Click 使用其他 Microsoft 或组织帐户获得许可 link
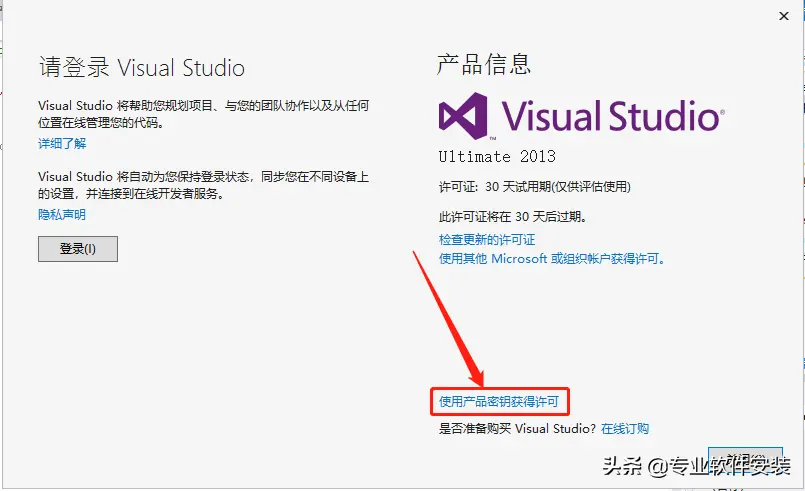Viewport: 805px width, 491px height. tap(552, 258)
